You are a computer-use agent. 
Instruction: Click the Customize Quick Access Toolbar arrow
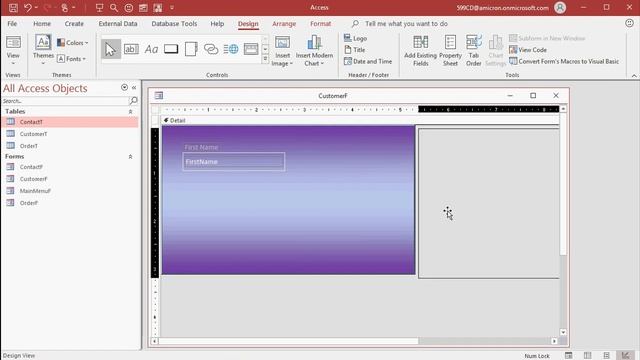(172, 7)
